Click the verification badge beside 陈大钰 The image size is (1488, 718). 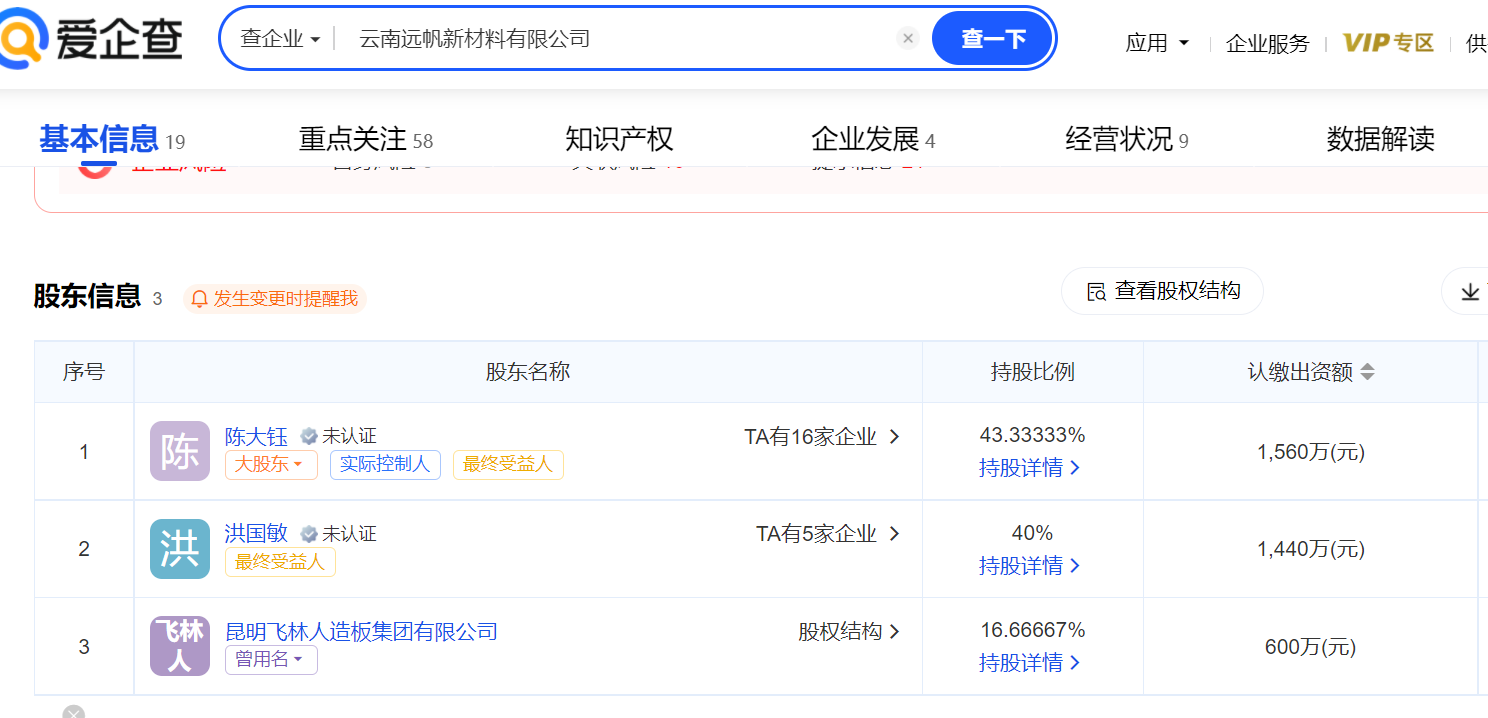[x=309, y=437]
